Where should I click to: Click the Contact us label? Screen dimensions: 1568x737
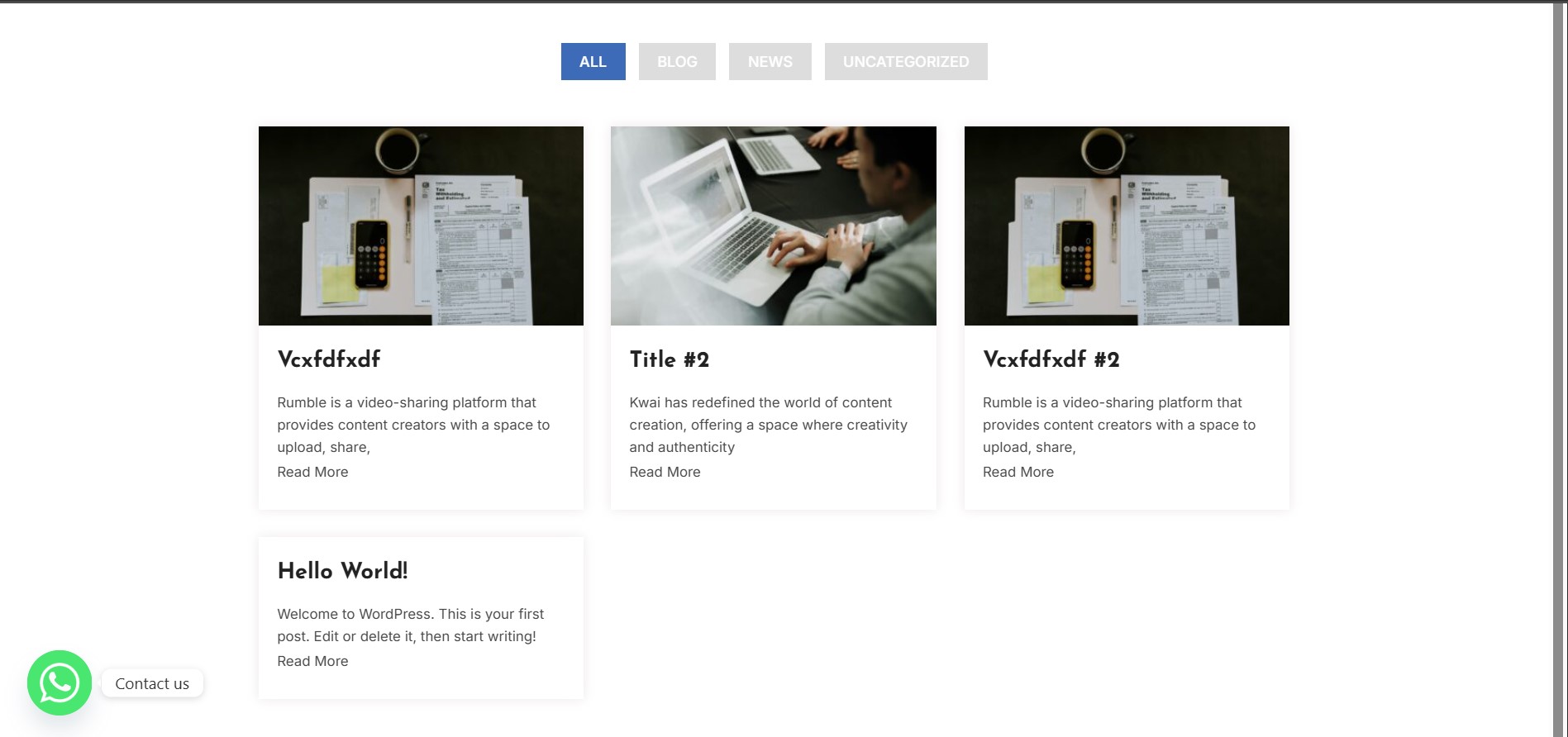(152, 683)
